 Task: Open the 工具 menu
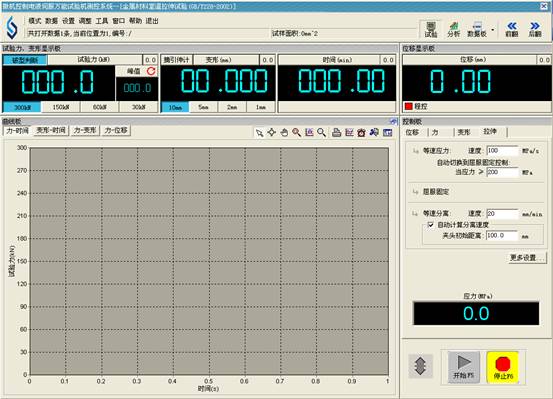tap(102, 21)
